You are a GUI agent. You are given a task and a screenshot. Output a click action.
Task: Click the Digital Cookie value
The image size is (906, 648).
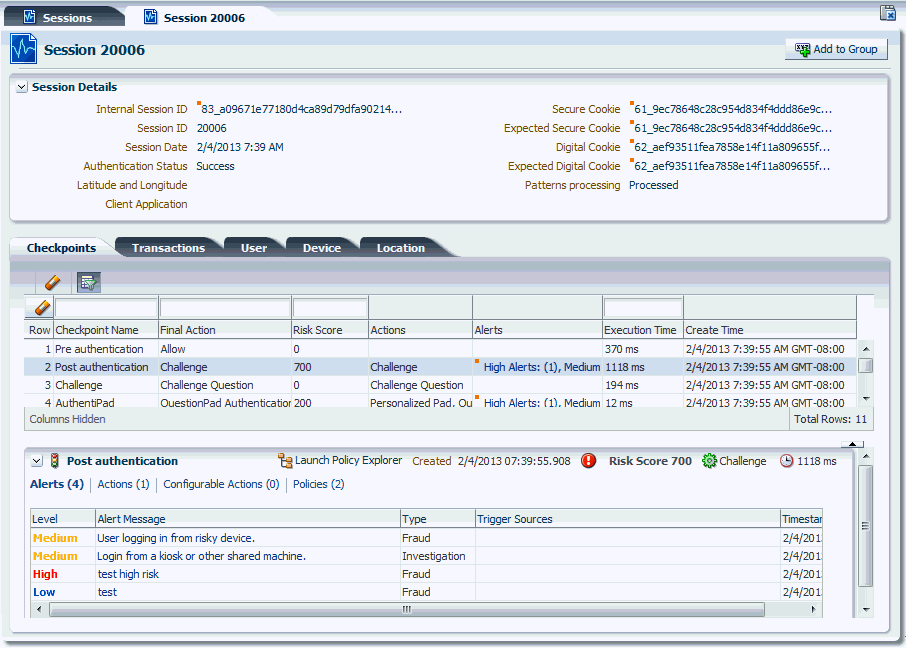tap(732, 147)
